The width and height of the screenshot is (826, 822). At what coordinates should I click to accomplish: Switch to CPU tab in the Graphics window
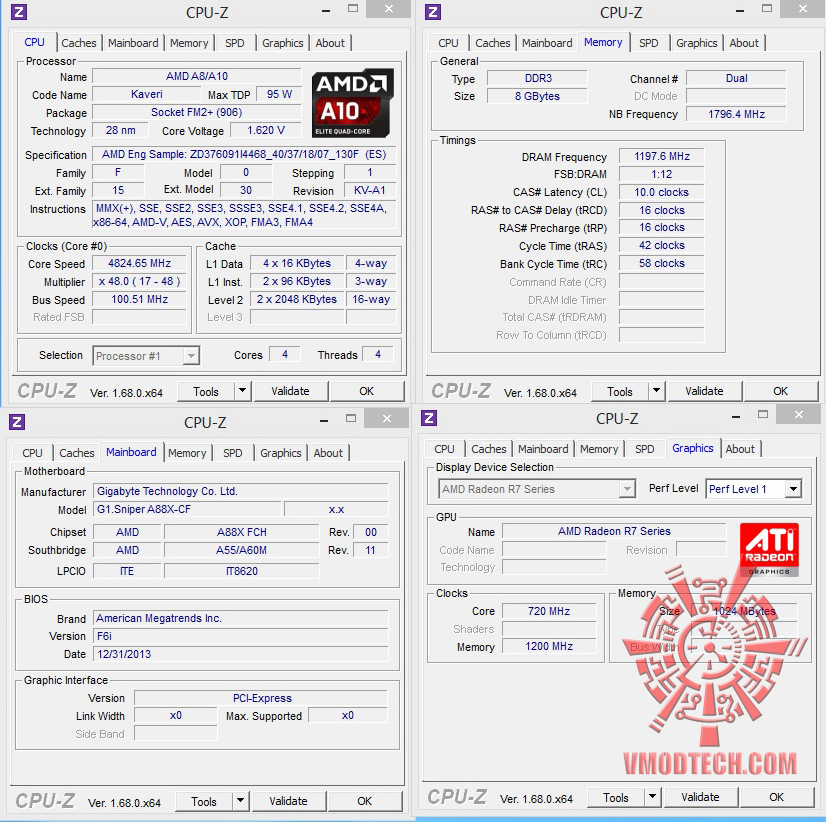pos(444,448)
